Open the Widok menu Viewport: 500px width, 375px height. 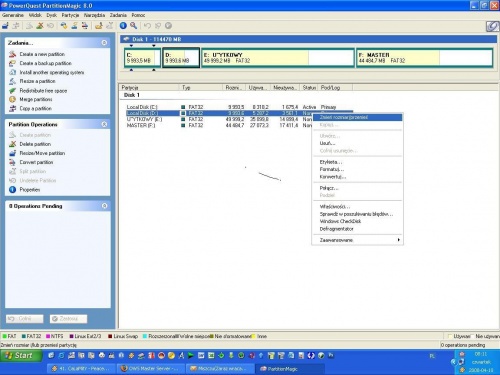(x=35, y=15)
